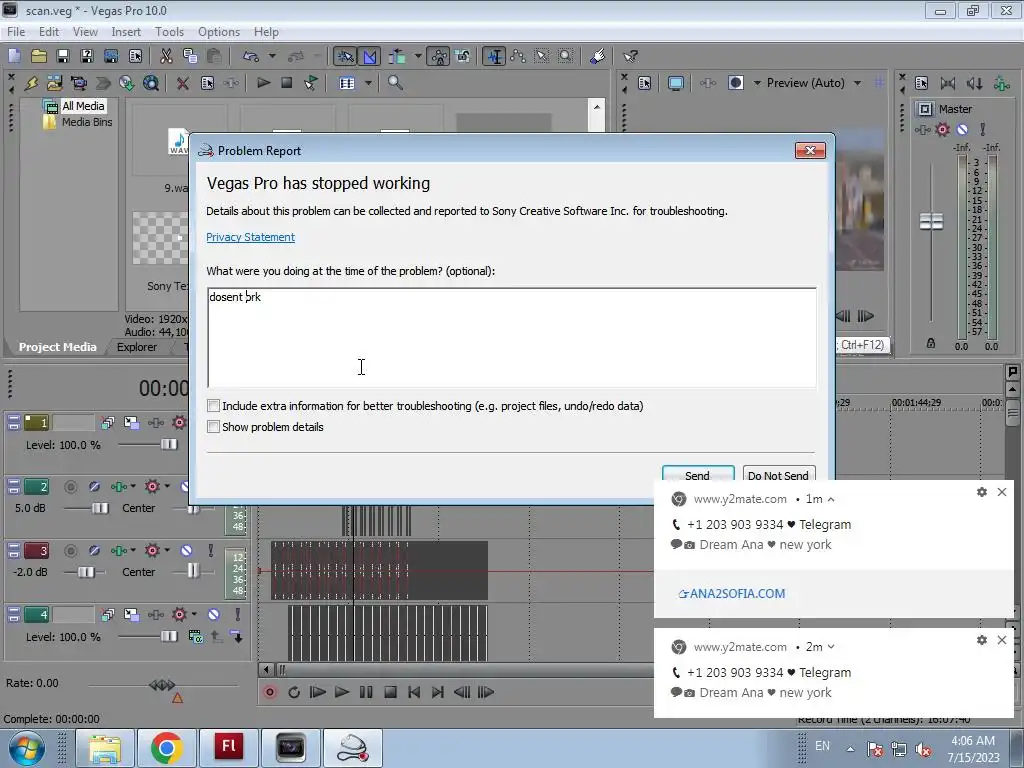Click the Do Not Send button
Image resolution: width=1024 pixels, height=768 pixels.
(x=778, y=475)
